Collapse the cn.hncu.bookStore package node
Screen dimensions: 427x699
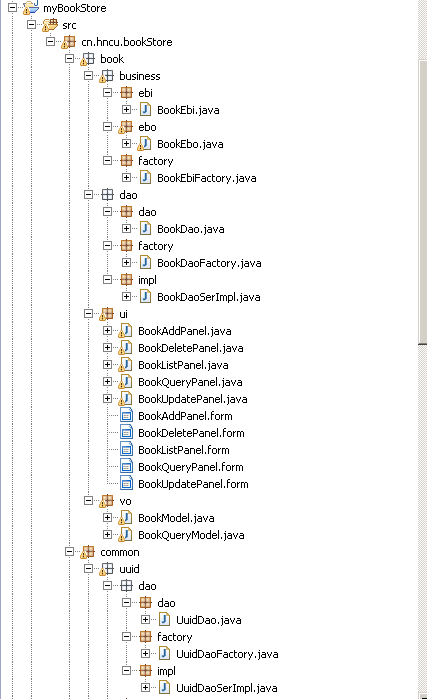pyautogui.click(x=50, y=41)
